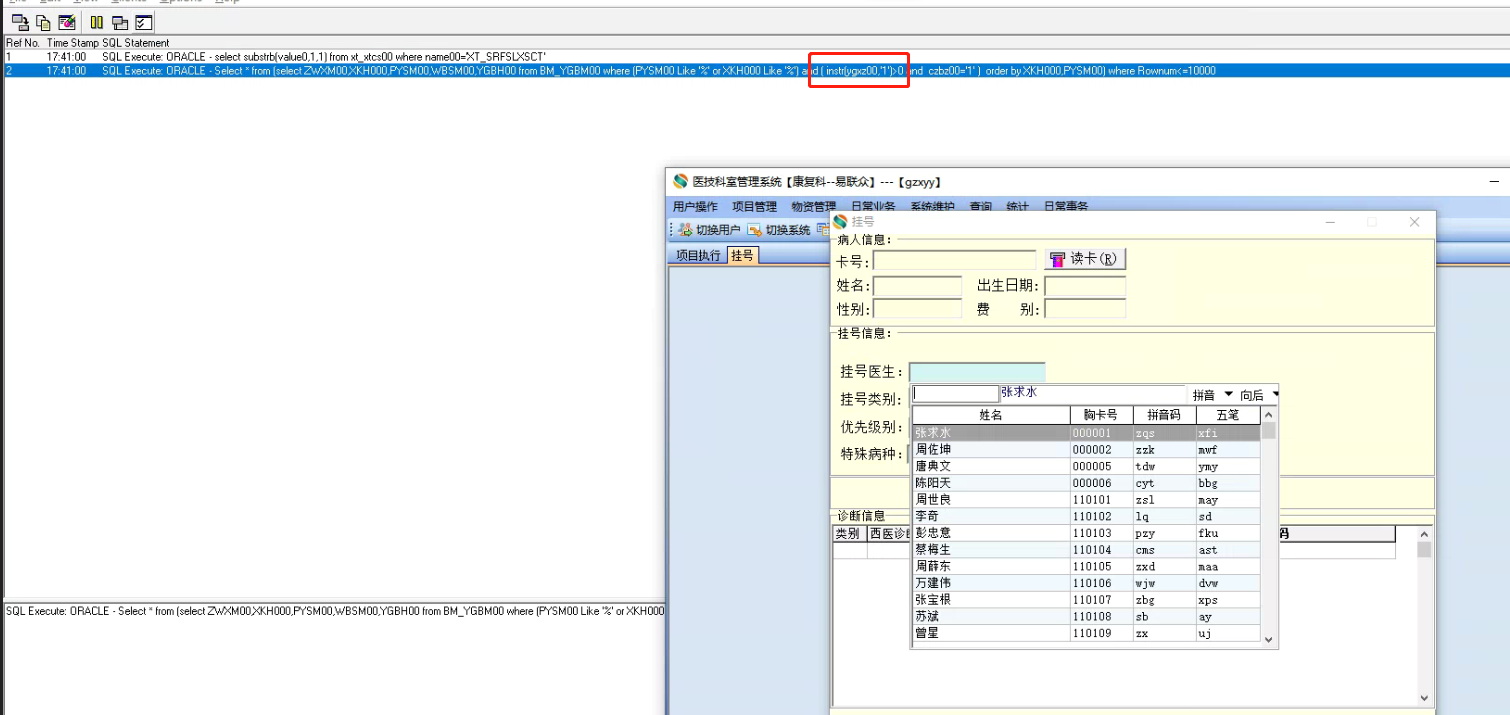Screen dimensions: 1510x715
Task: Select doctor 周薛东 in the list
Action: point(1086,566)
